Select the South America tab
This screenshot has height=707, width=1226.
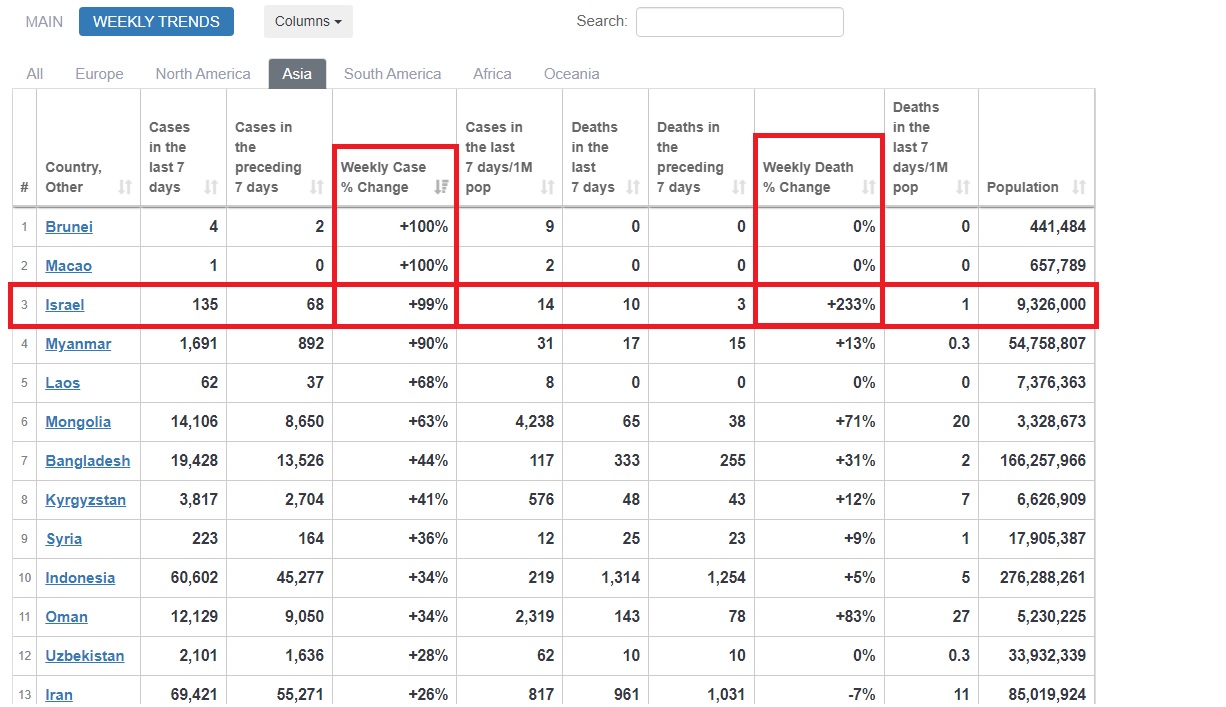392,74
